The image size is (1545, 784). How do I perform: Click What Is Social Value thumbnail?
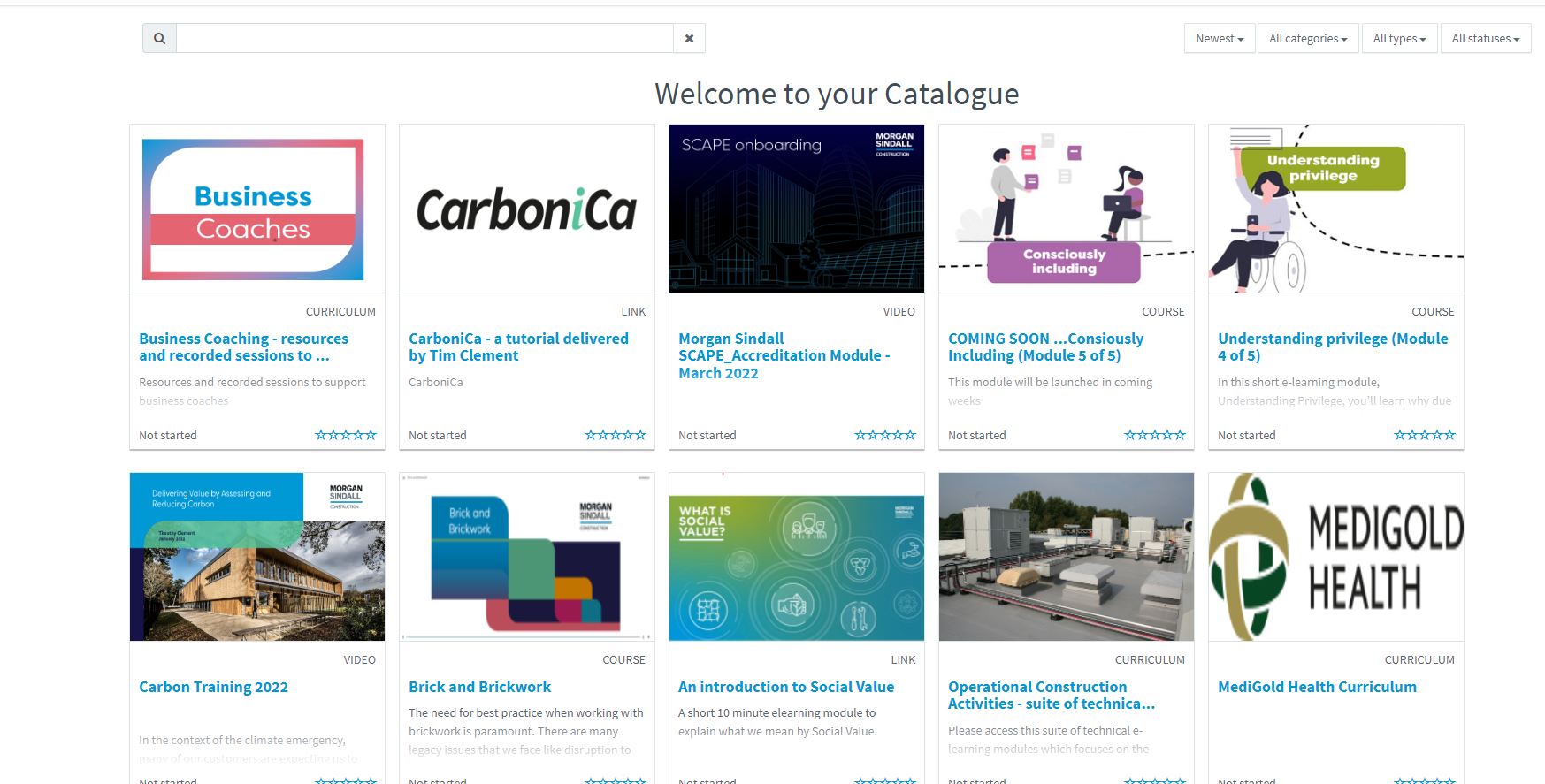coord(797,557)
